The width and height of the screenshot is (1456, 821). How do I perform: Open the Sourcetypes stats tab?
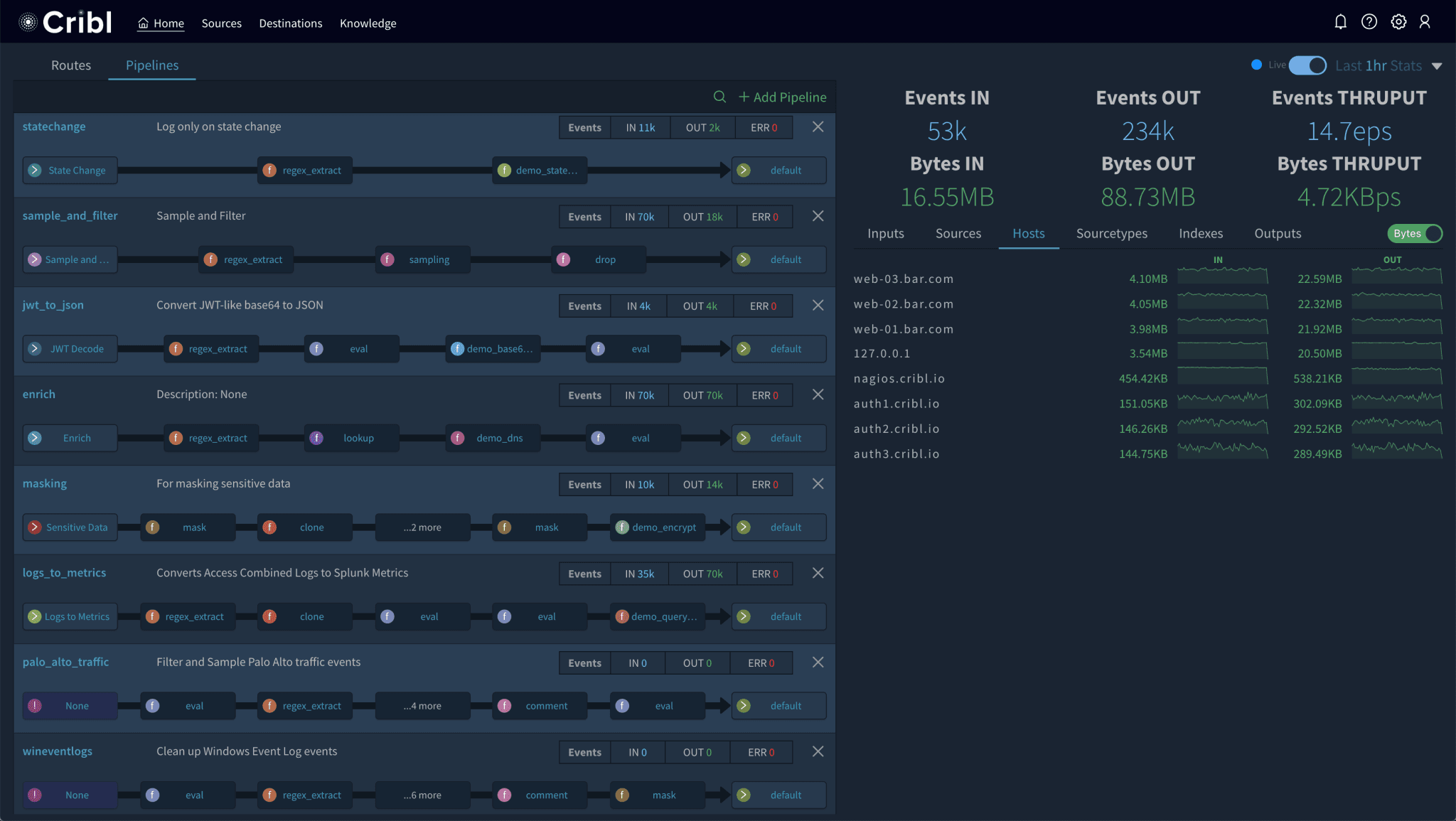point(1112,233)
